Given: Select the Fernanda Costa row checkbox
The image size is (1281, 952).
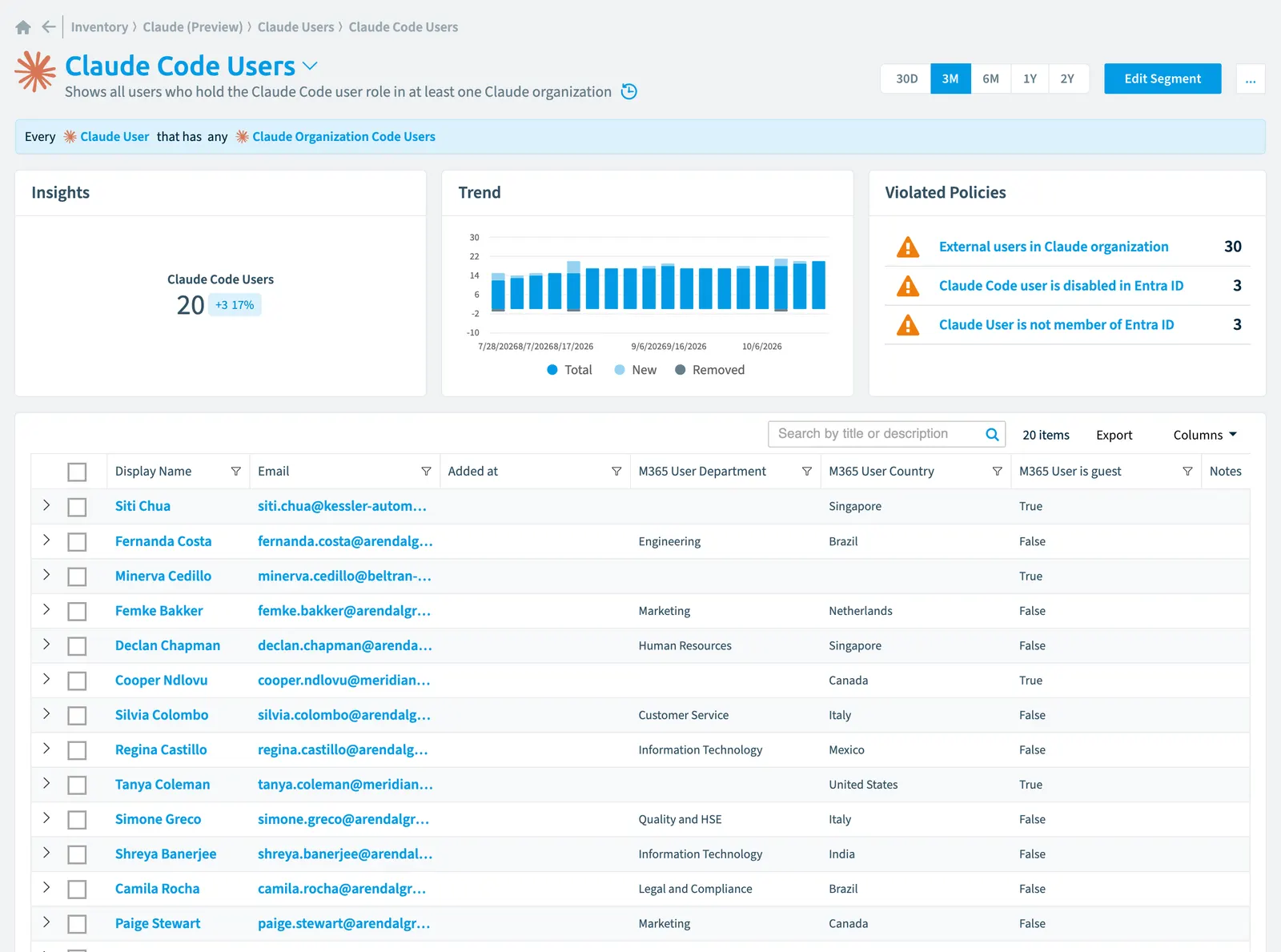Looking at the screenshot, I should coord(77,542).
